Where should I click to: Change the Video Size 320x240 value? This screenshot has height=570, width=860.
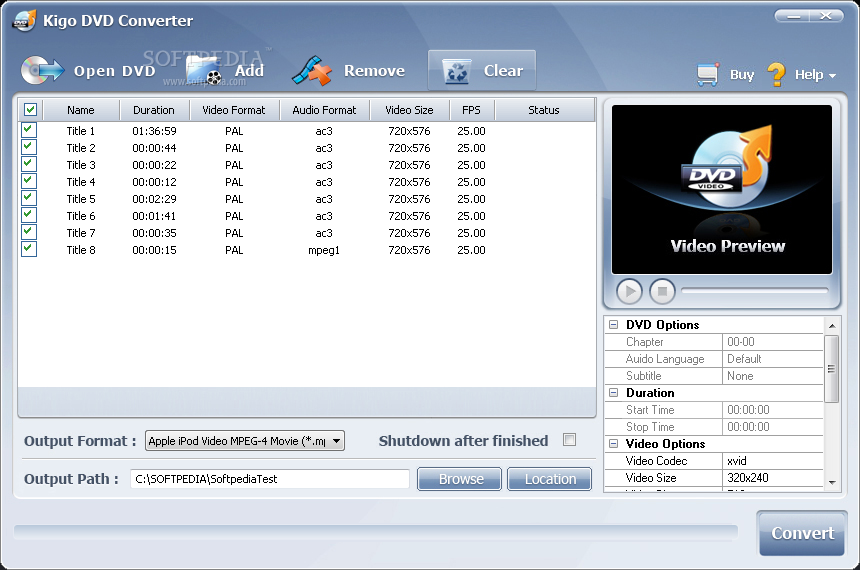(772, 478)
